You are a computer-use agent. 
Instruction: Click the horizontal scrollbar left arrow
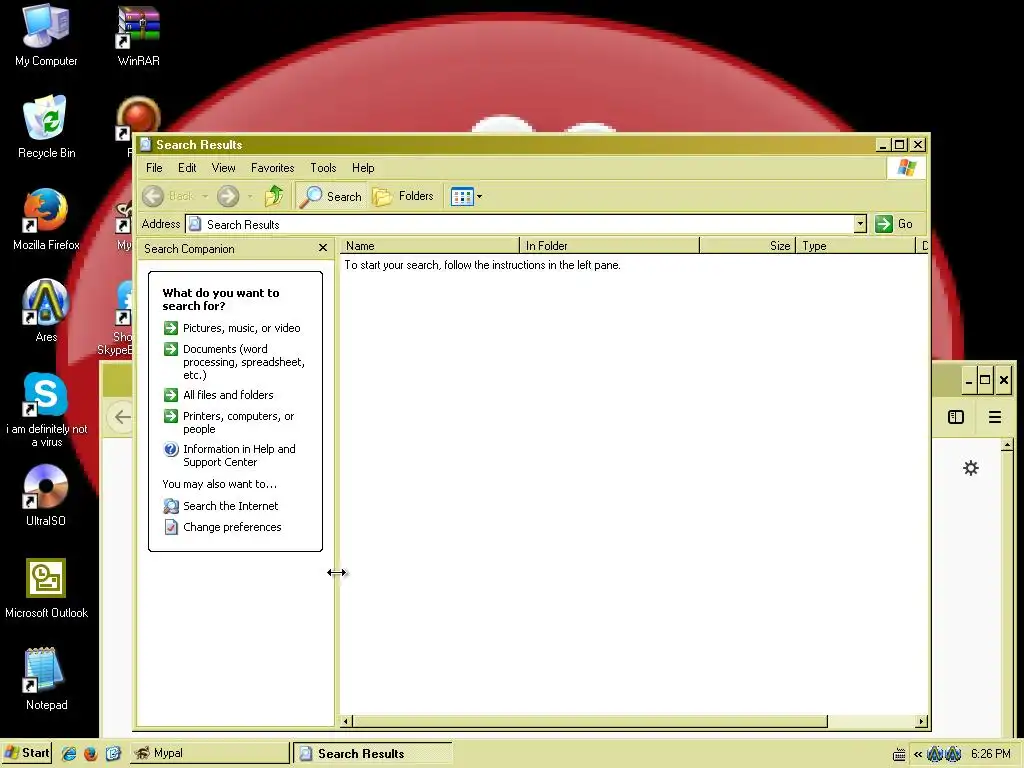pos(347,722)
